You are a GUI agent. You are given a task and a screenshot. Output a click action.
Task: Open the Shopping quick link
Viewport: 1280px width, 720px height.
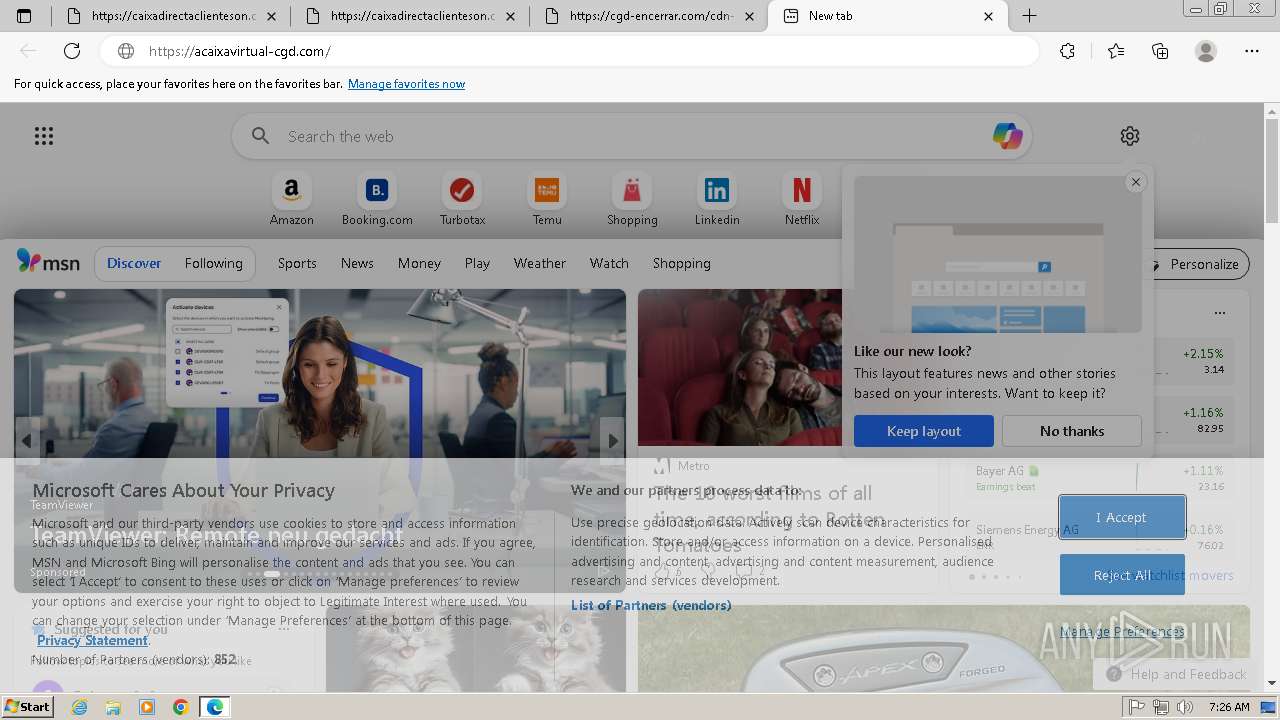[632, 199]
